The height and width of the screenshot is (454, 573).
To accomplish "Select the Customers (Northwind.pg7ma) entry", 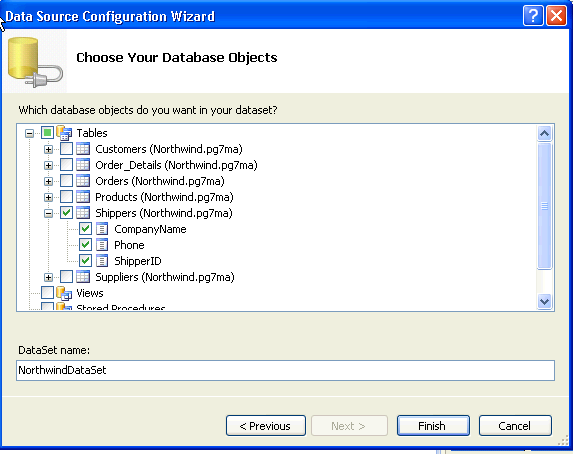I will point(169,149).
